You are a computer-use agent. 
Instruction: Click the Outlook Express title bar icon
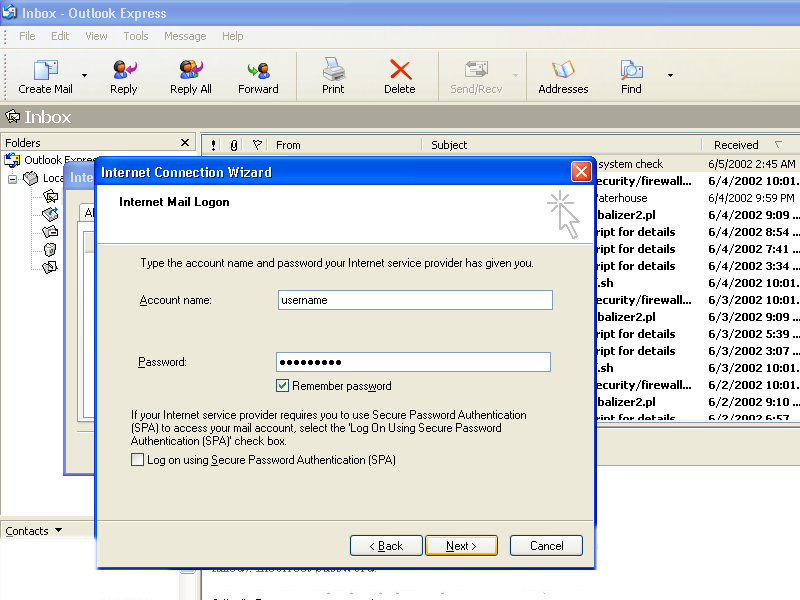pos(10,12)
